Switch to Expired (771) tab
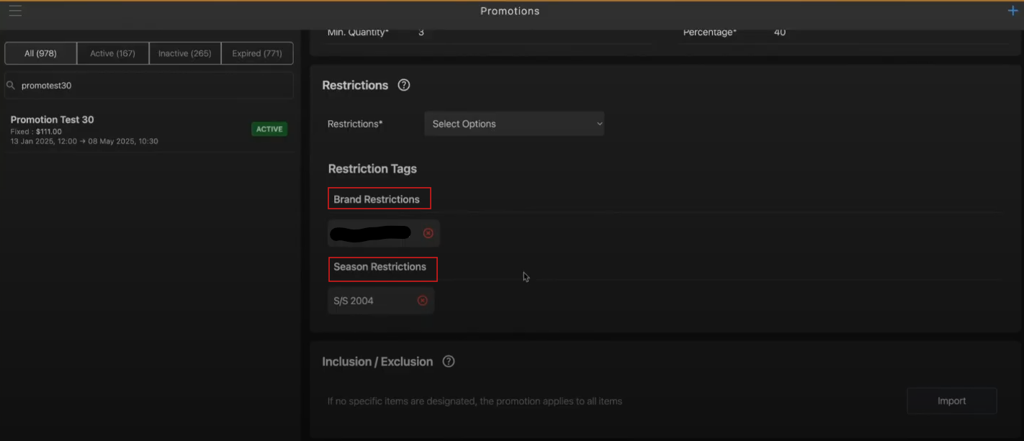 click(257, 54)
